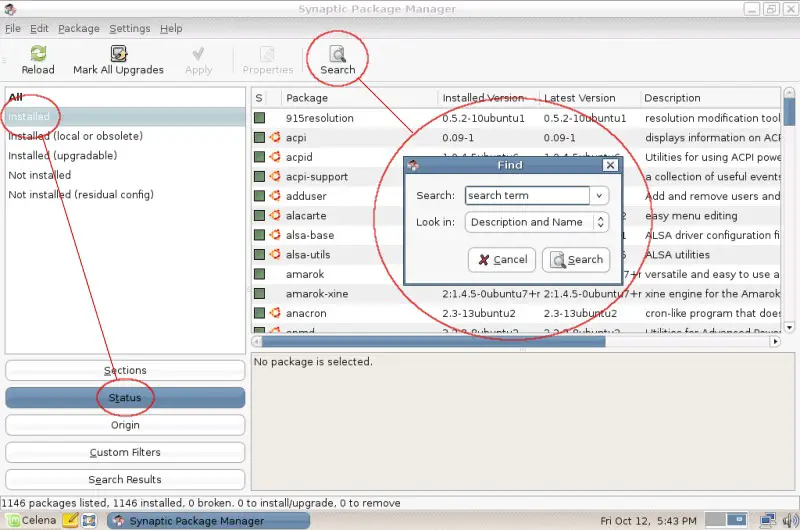Screen dimensions: 800x530
Task: Click Synaptic Package Manager taskbar button
Action: [209, 520]
